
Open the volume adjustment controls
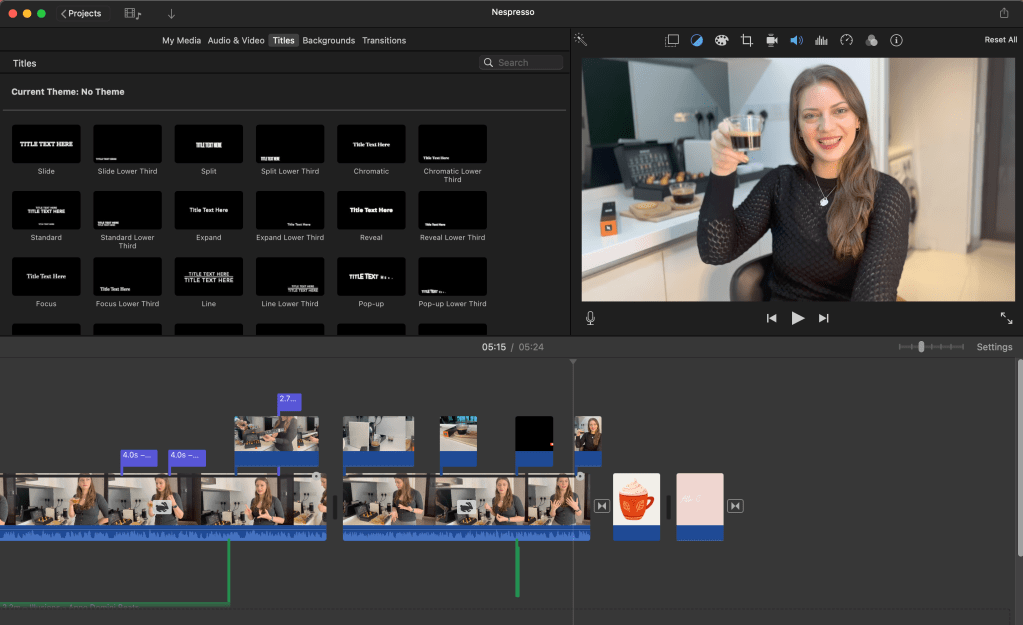(x=796, y=40)
